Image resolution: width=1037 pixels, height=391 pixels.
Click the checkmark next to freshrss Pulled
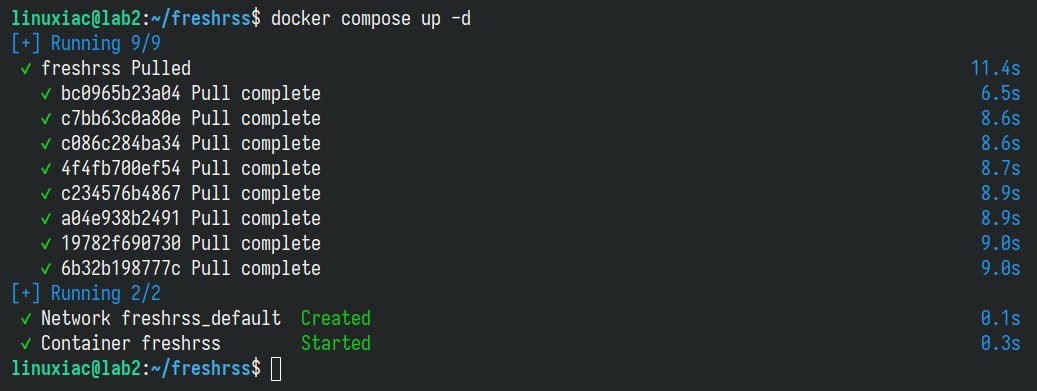click(26, 69)
